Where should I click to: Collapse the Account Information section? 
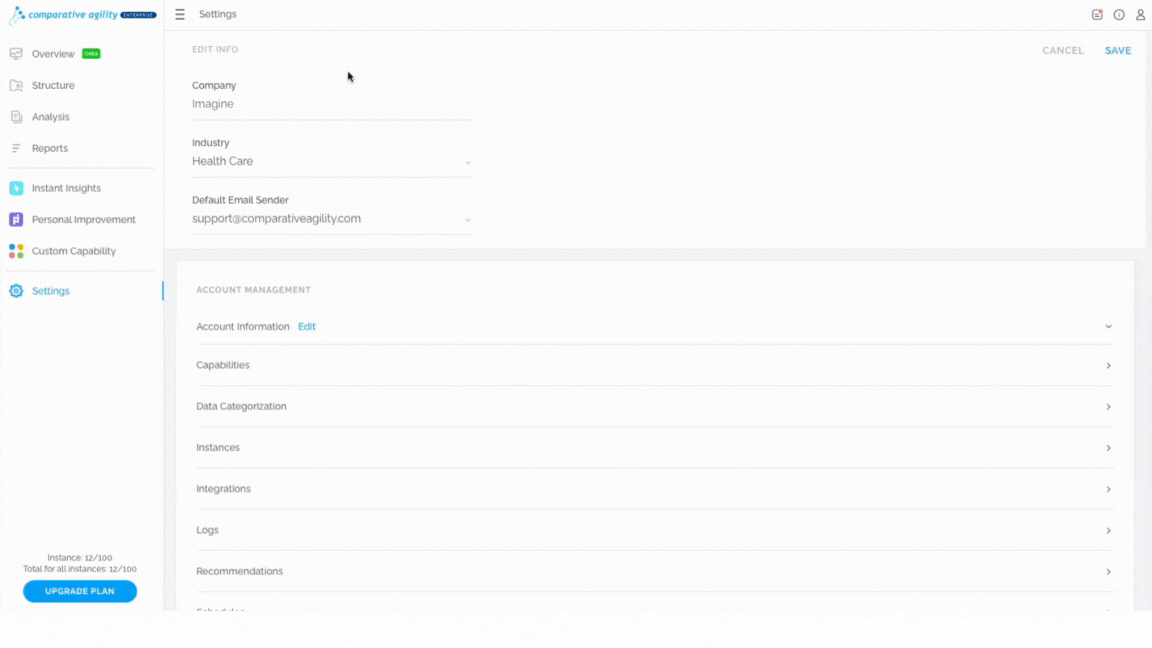click(1109, 326)
